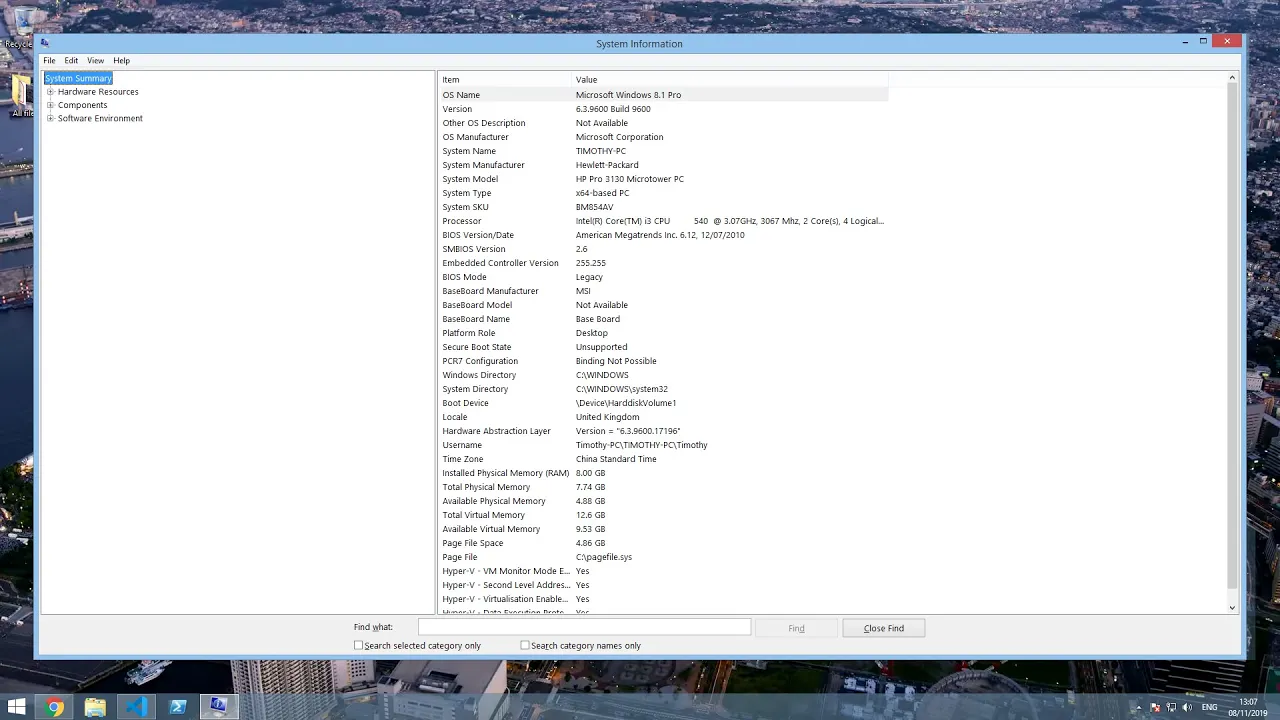Select System Information taskbar icon
Viewport: 1280px width, 720px height.
218,707
